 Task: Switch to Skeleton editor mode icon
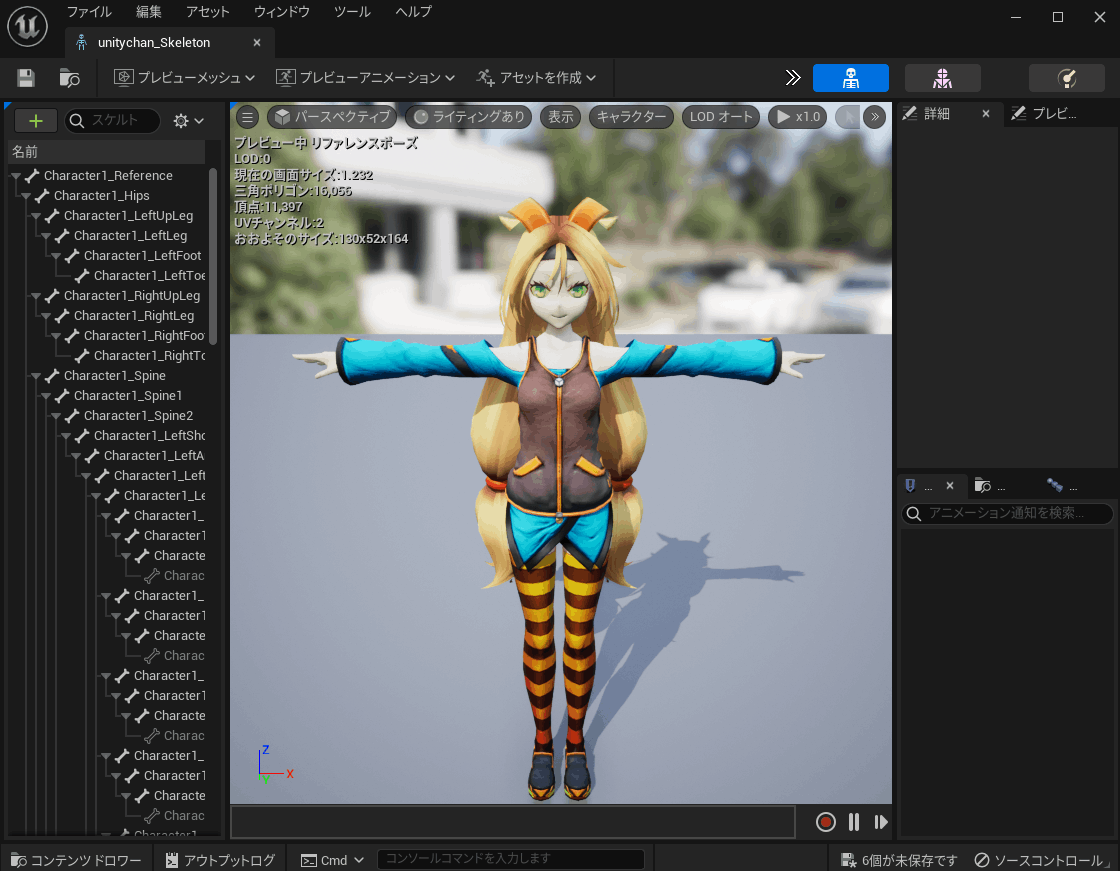[x=850, y=78]
